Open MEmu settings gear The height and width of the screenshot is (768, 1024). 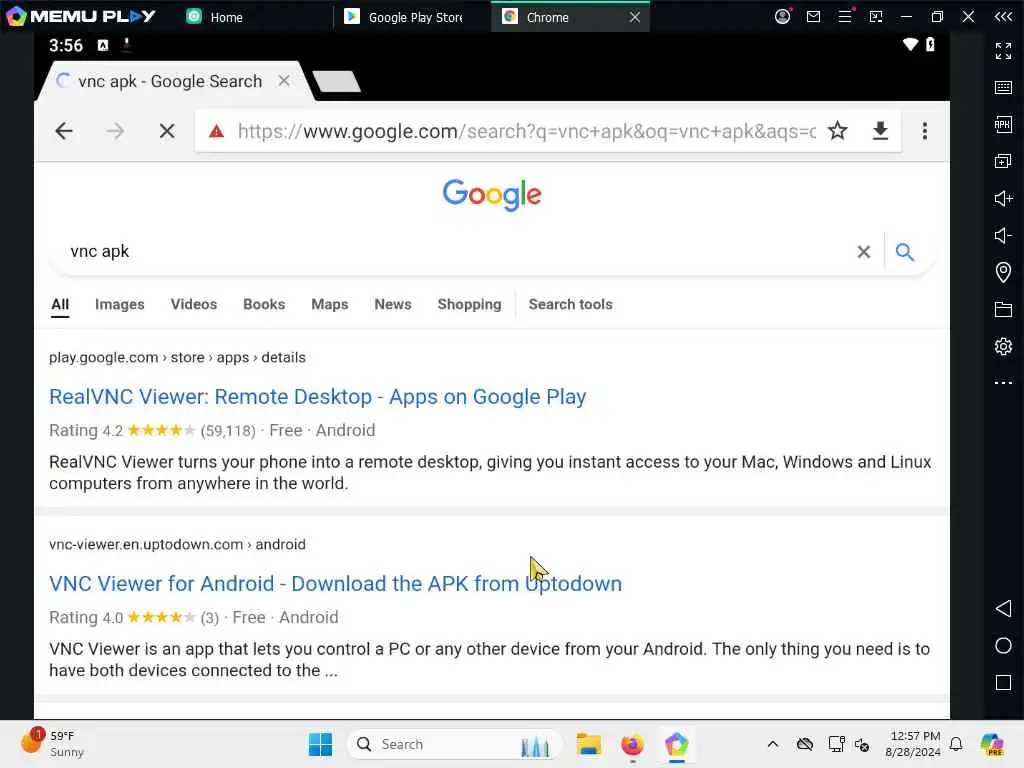coord(1003,346)
